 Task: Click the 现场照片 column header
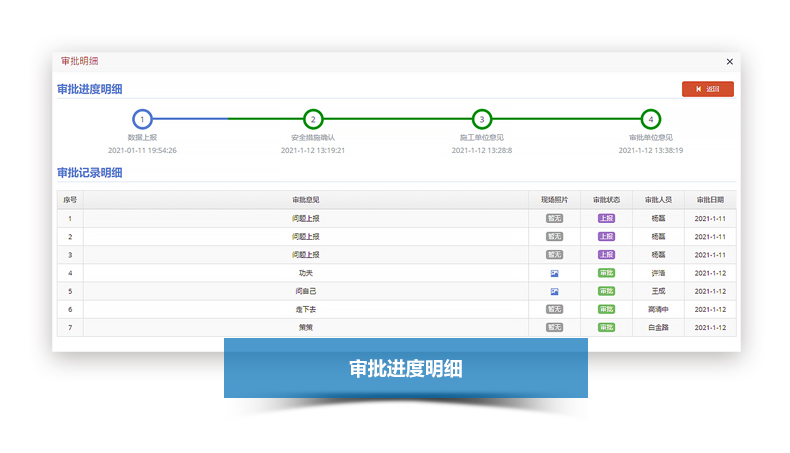click(x=554, y=200)
